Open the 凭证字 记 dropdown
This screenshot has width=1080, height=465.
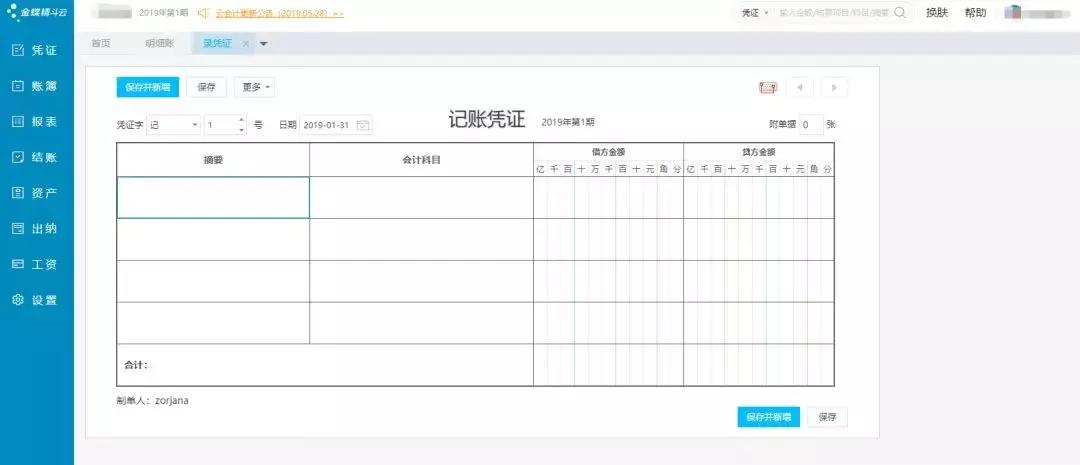pos(173,125)
